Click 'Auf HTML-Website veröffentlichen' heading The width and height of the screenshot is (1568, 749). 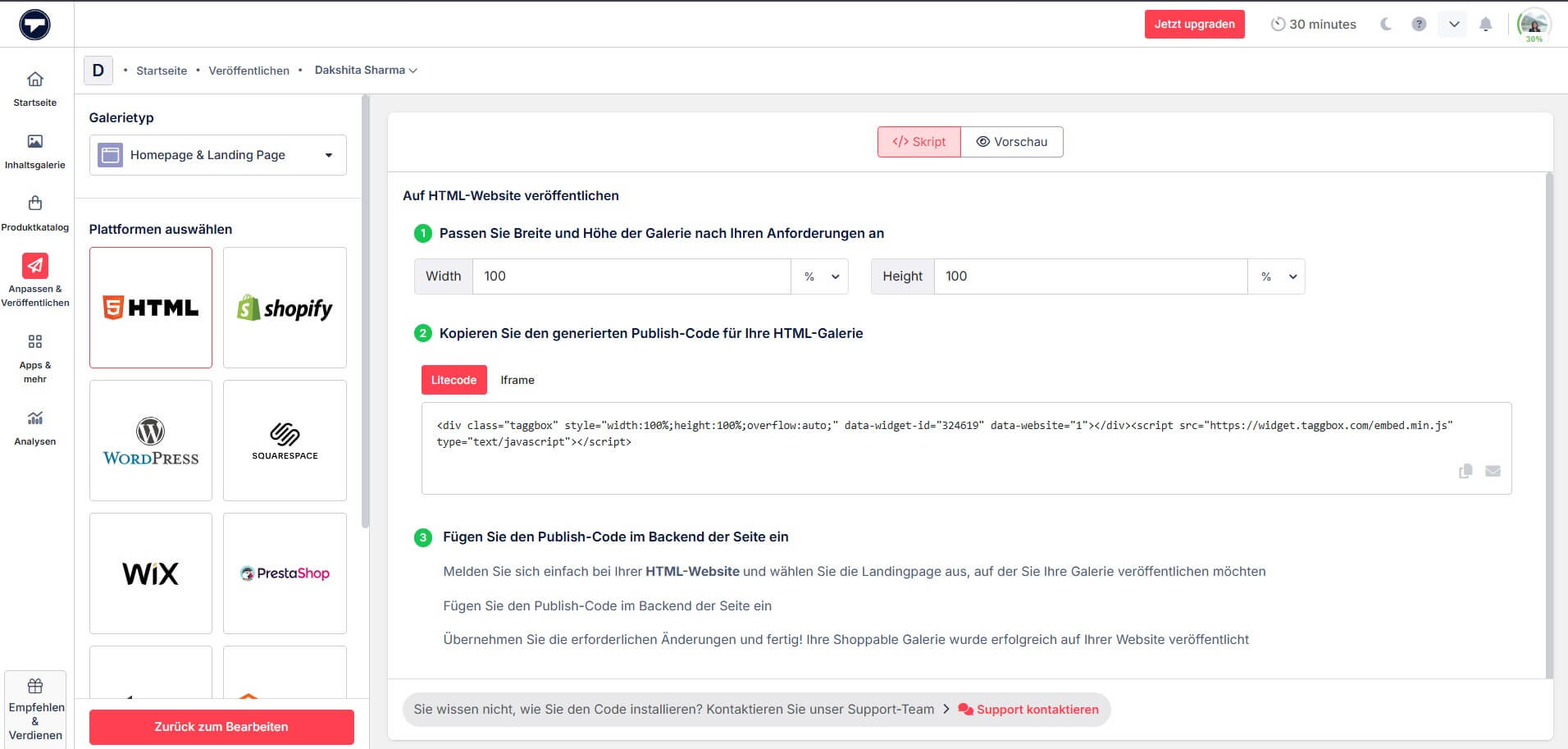[511, 195]
